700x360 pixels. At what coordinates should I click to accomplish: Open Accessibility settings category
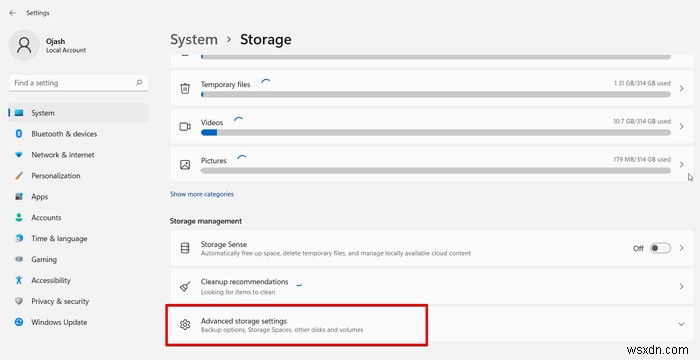[x=79, y=280]
